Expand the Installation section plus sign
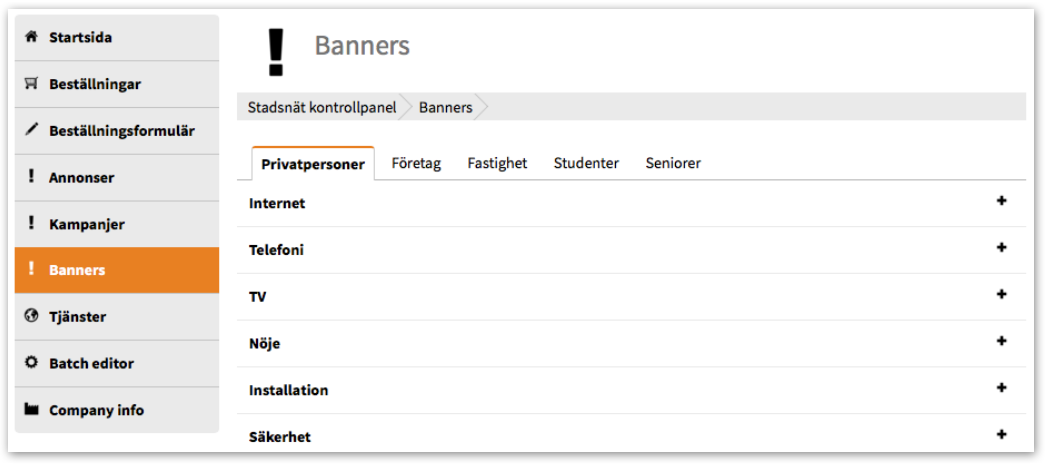Viewport: 1047px width, 464px height. click(x=1001, y=388)
